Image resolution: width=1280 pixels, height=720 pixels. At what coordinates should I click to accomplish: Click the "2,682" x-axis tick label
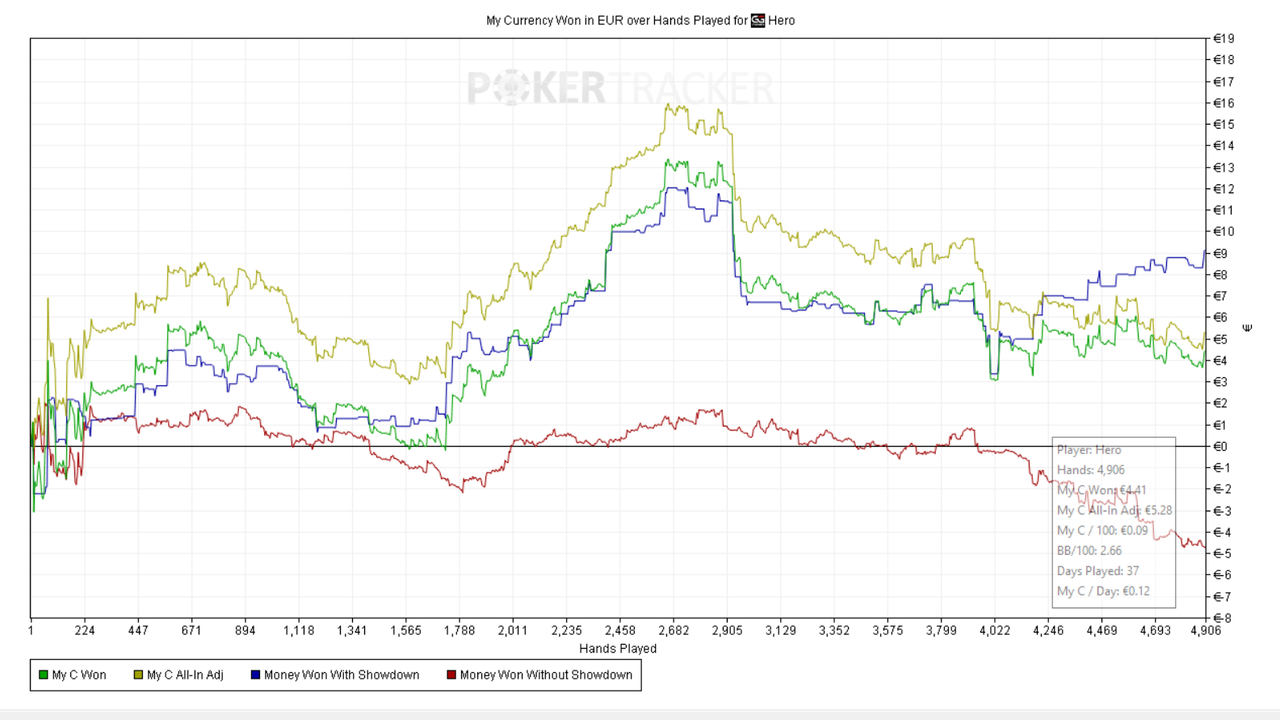click(x=674, y=631)
